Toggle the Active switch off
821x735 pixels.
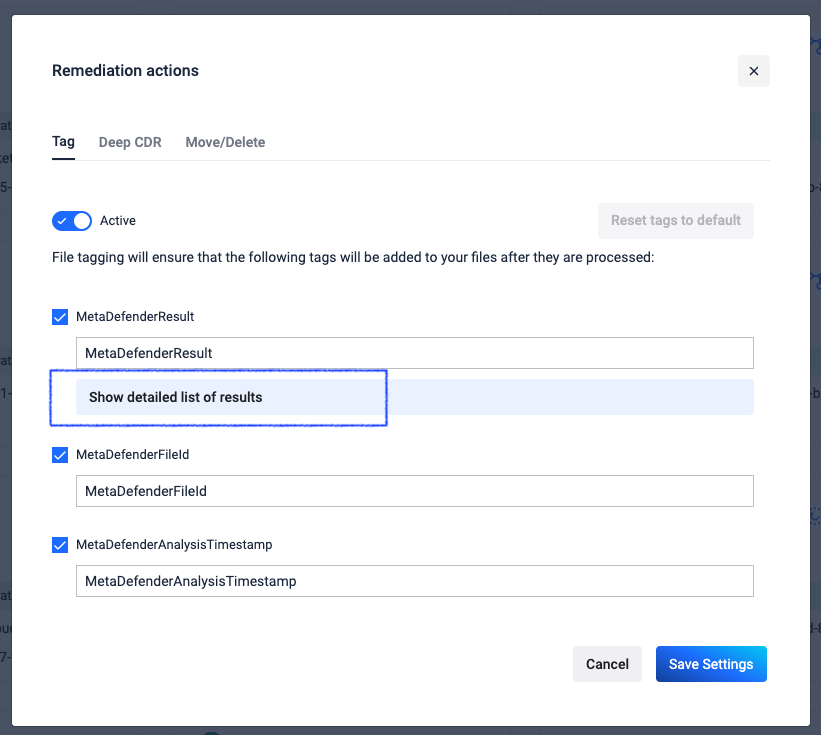pyautogui.click(x=72, y=221)
